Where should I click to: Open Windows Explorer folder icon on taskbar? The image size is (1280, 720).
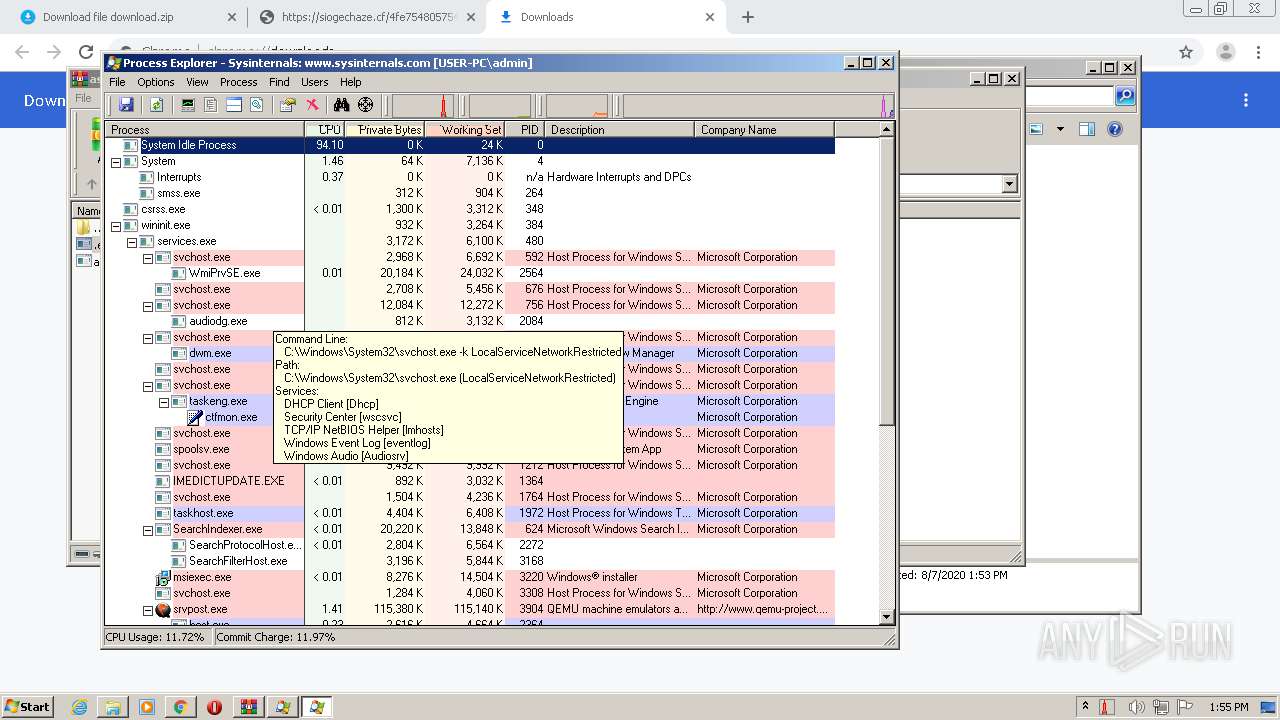pyautogui.click(x=113, y=707)
